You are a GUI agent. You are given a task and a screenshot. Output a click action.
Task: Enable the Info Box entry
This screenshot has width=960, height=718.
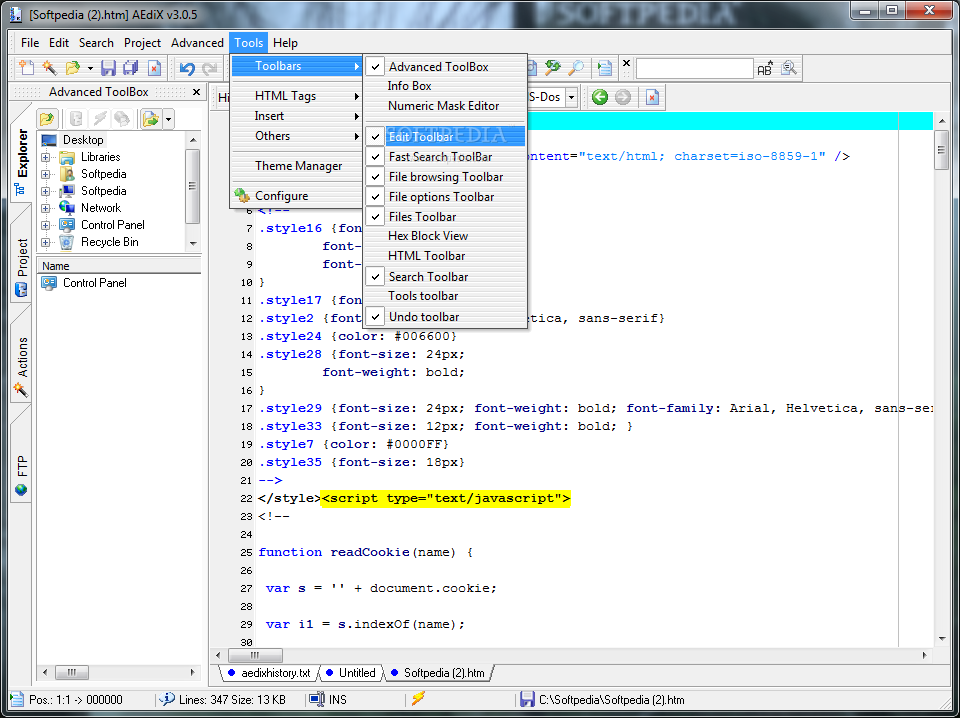coord(445,86)
